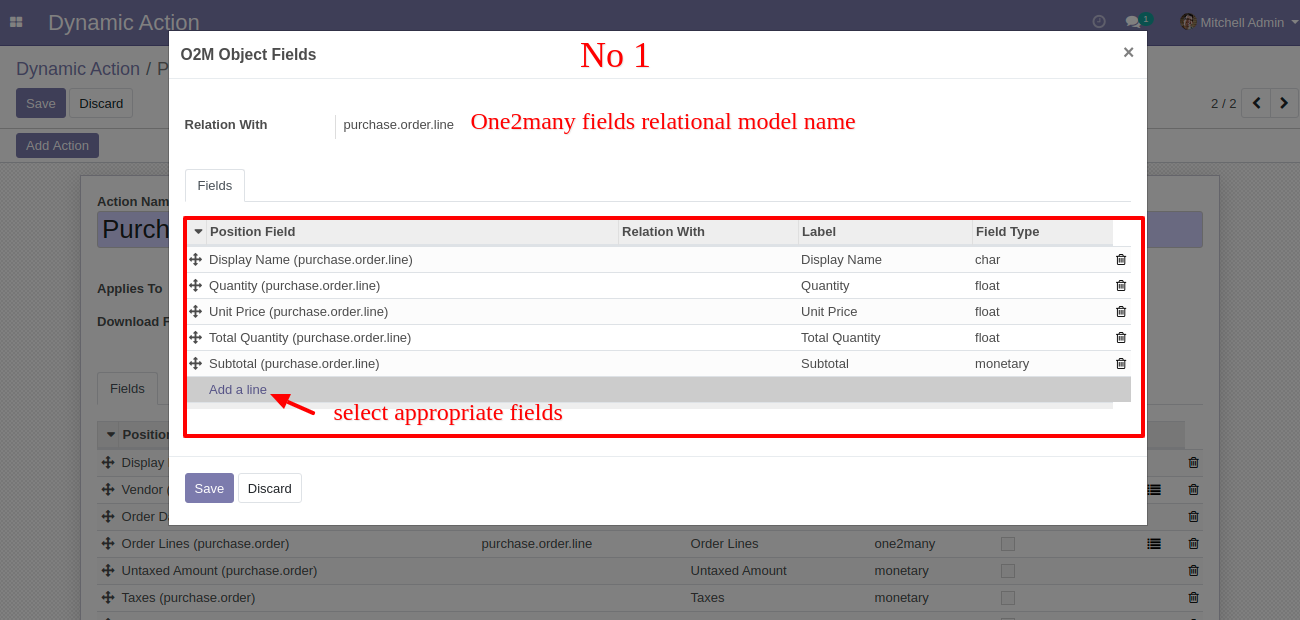Grab the drag handle of Unit Price row
Viewport: 1300px width, 620px height.
tap(196, 311)
